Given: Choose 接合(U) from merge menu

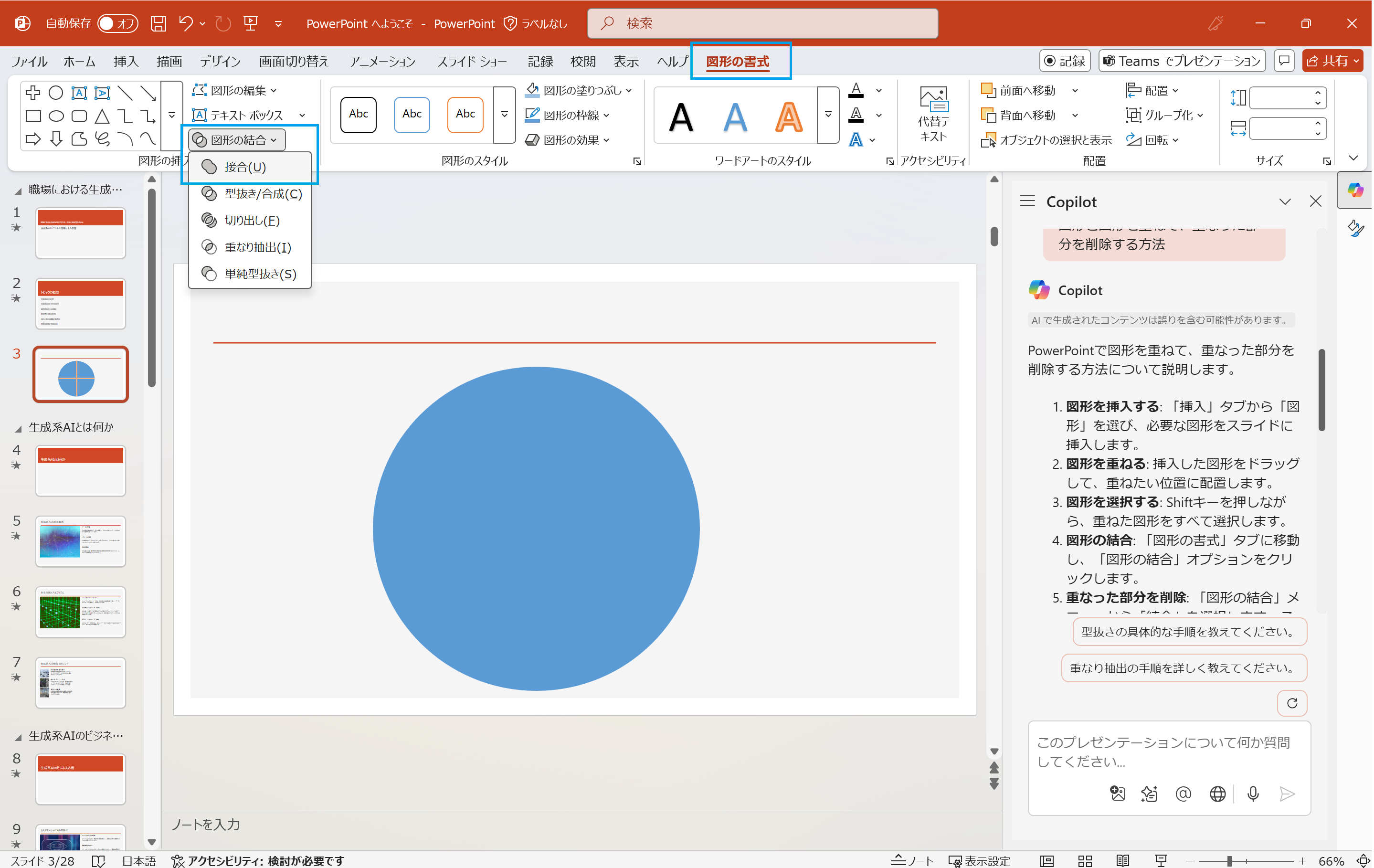Looking at the screenshot, I should pyautogui.click(x=250, y=167).
